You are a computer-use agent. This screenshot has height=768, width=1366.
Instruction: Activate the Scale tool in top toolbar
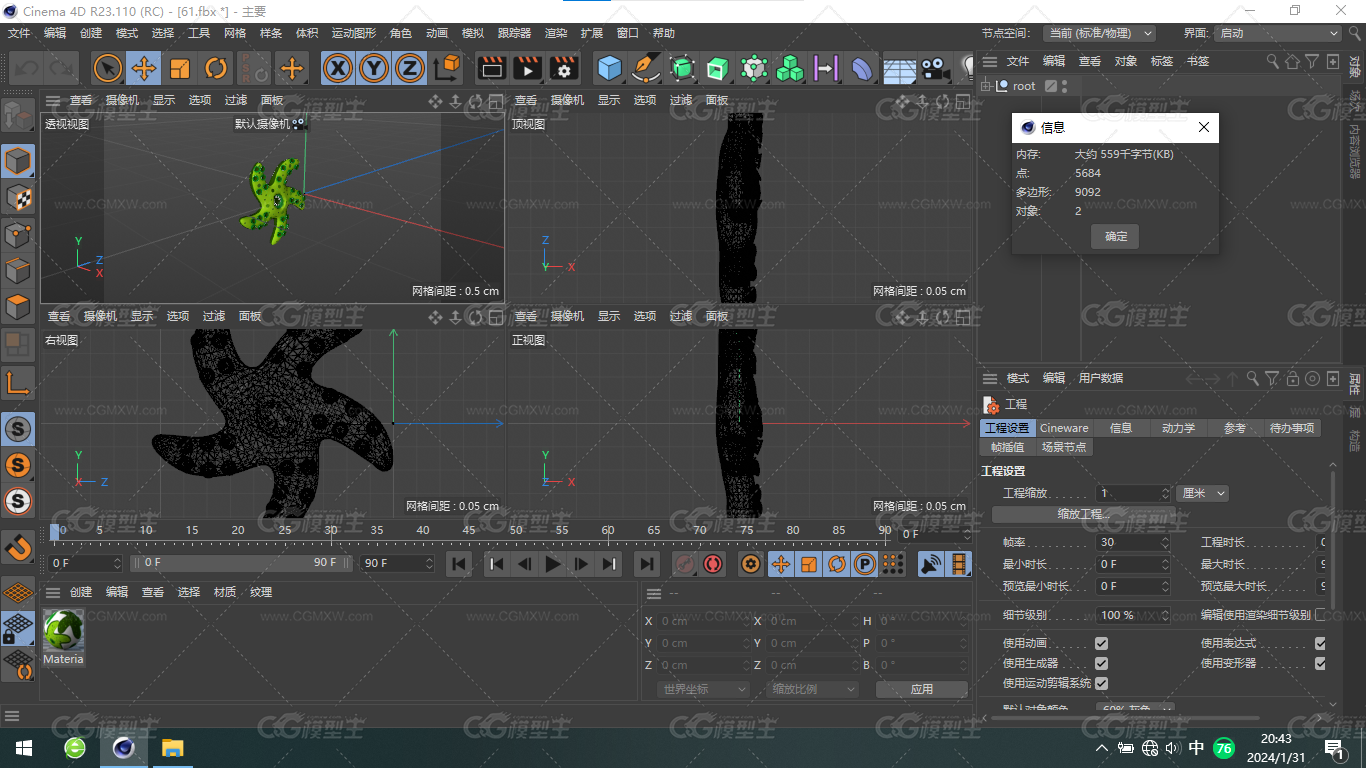(x=180, y=68)
